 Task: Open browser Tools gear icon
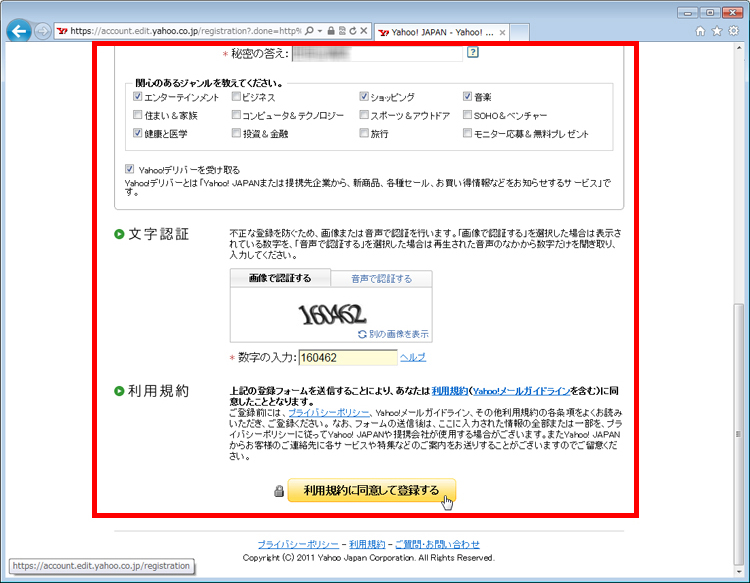pyautogui.click(x=733, y=32)
